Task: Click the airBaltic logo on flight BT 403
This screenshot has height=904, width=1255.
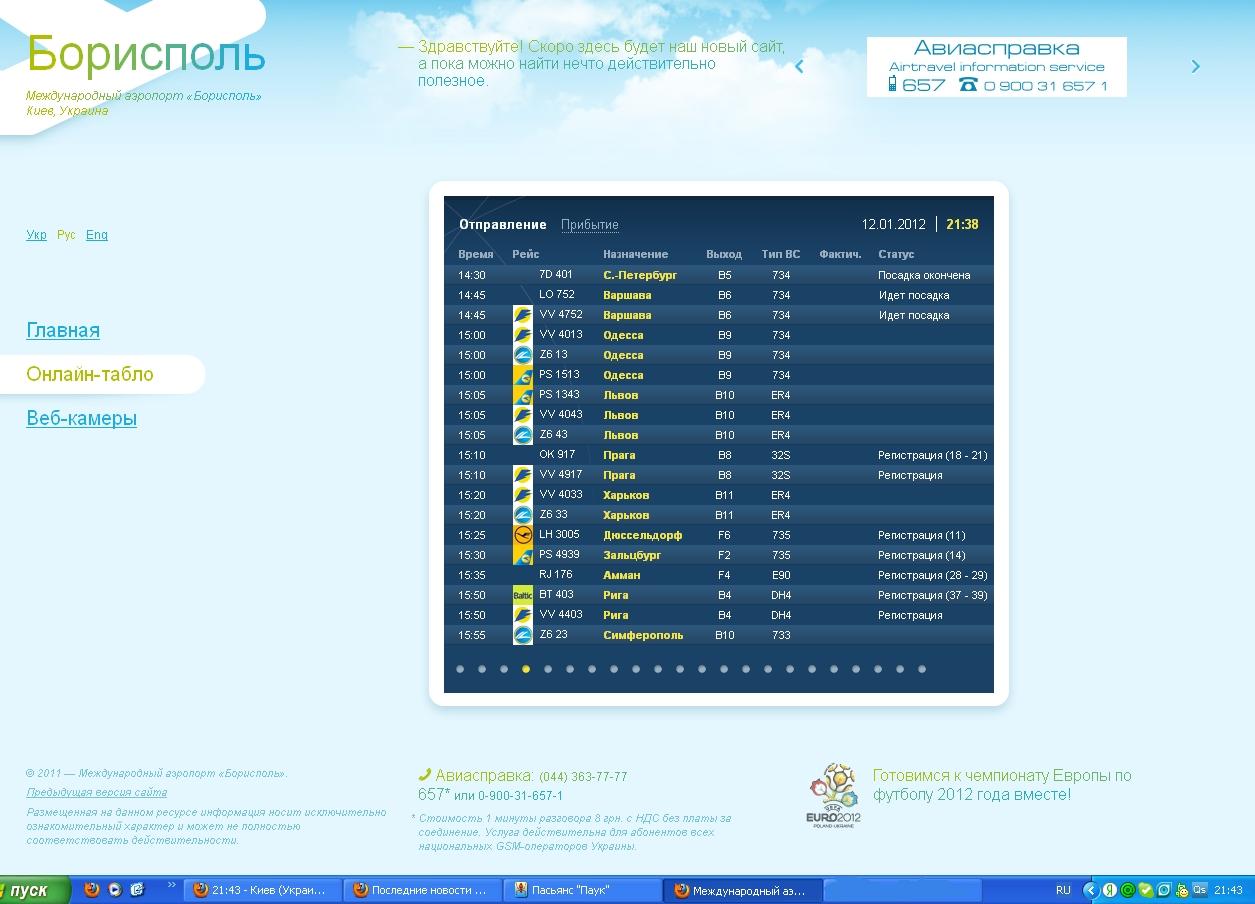Action: (x=522, y=595)
